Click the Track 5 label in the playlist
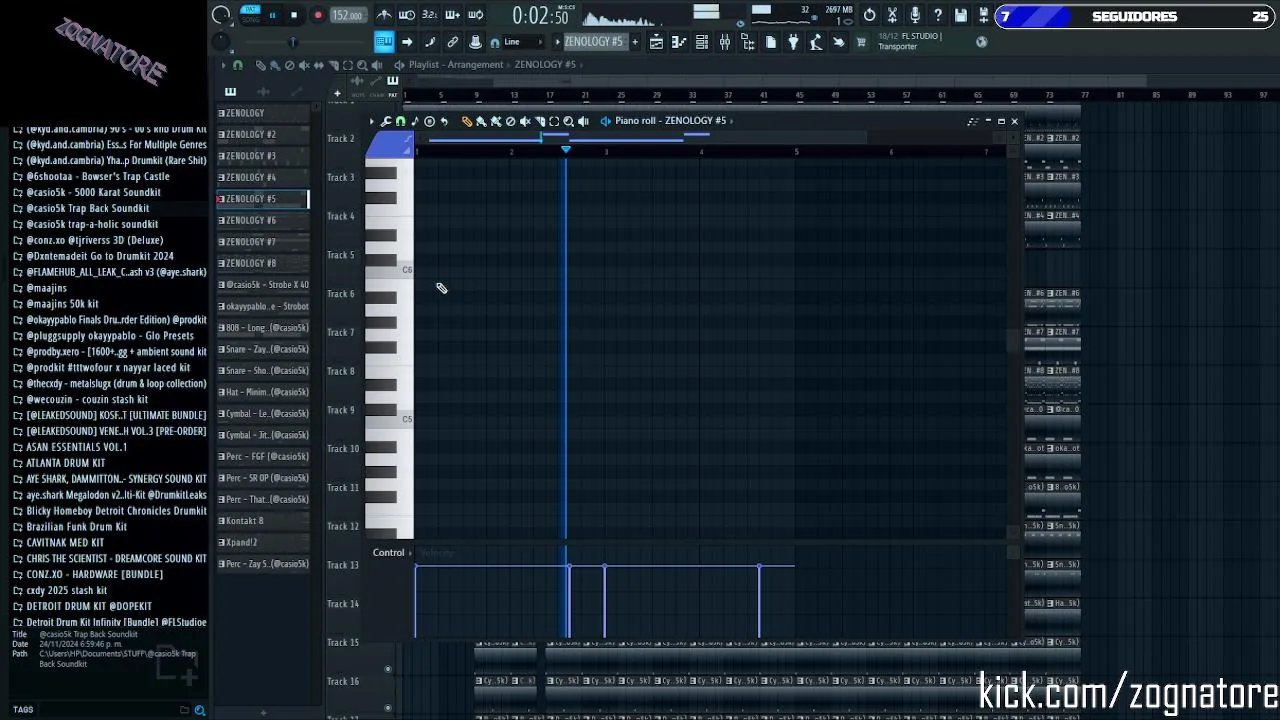The width and height of the screenshot is (1280, 720). coord(341,255)
